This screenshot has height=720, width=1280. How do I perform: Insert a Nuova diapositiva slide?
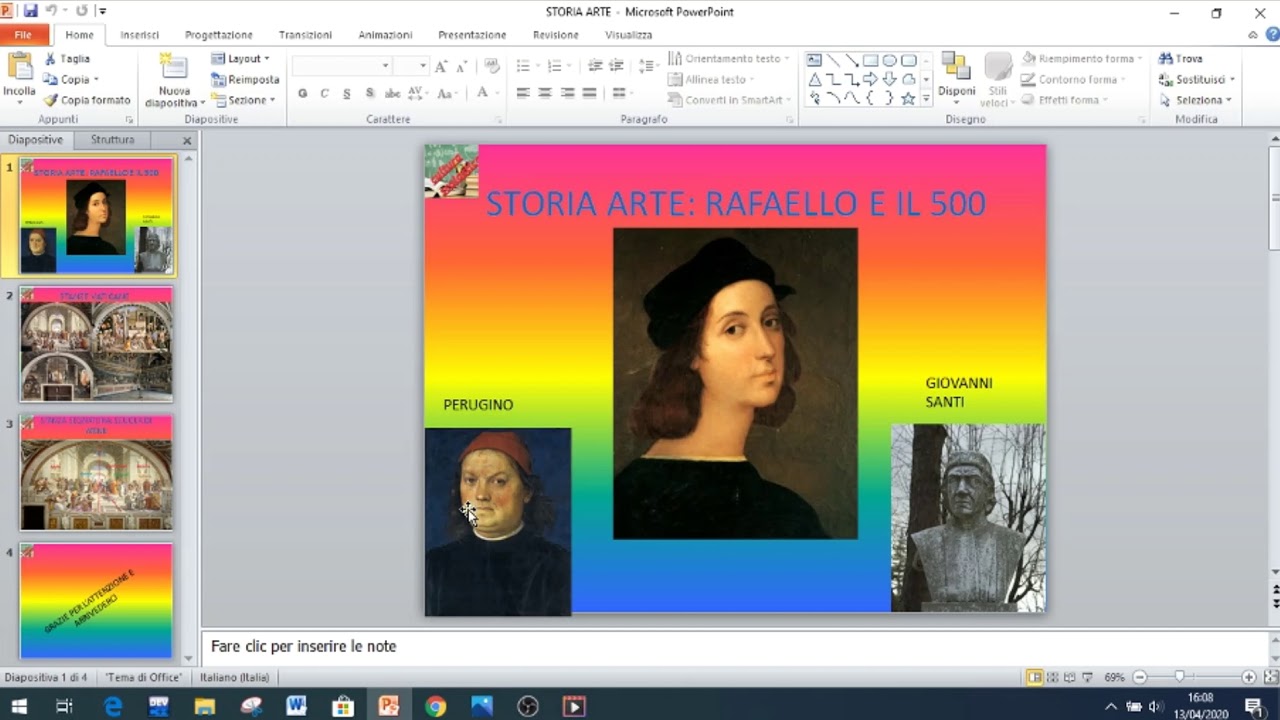174,80
